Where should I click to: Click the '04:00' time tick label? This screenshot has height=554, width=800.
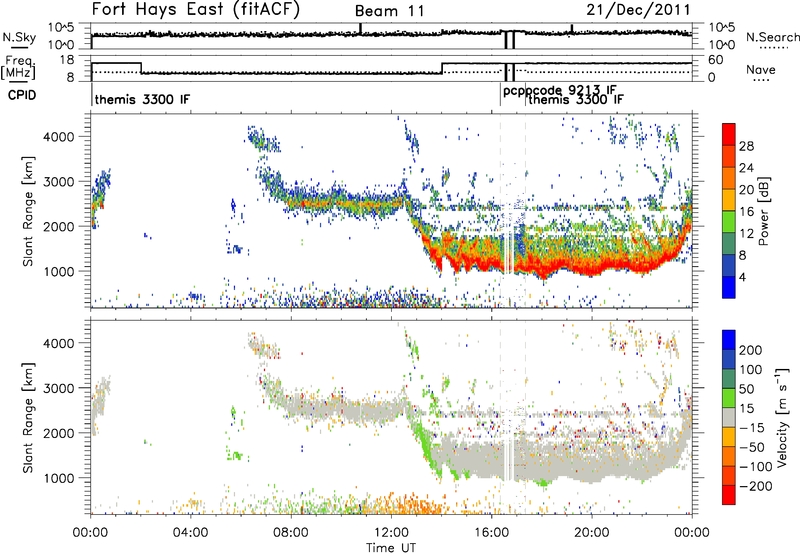[x=190, y=533]
